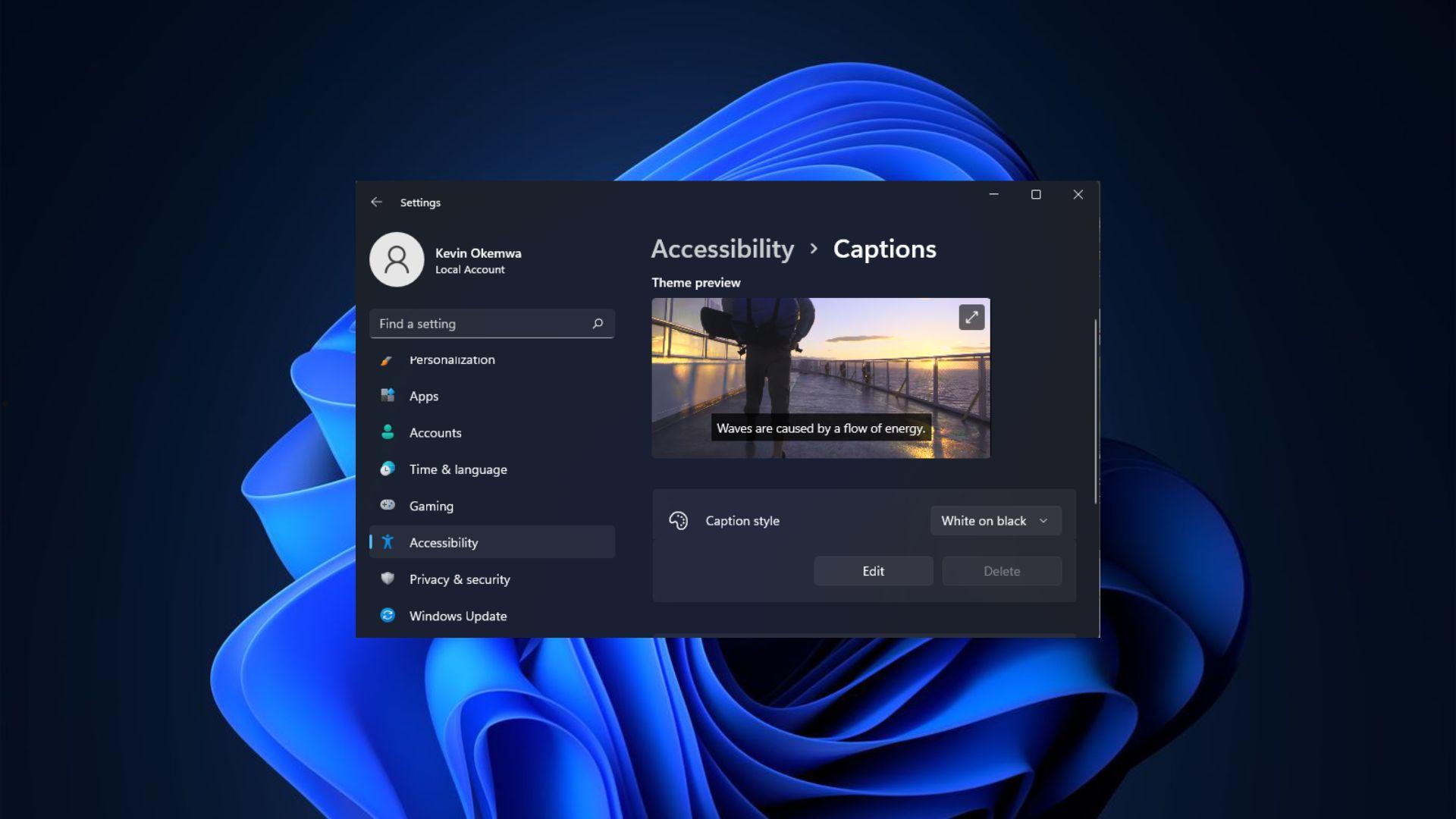Click the theme preview expand icon
The height and width of the screenshot is (819, 1456).
[971, 317]
